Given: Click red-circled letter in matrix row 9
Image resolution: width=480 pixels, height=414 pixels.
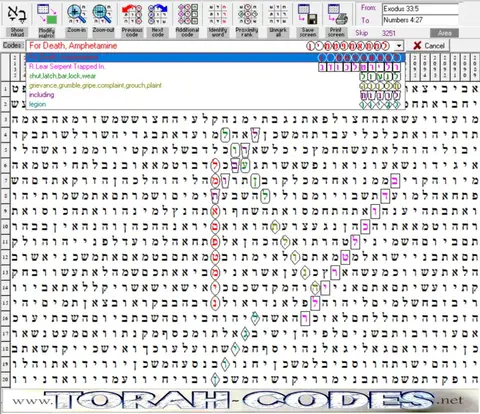Looking at the screenshot, I should [x=215, y=211].
